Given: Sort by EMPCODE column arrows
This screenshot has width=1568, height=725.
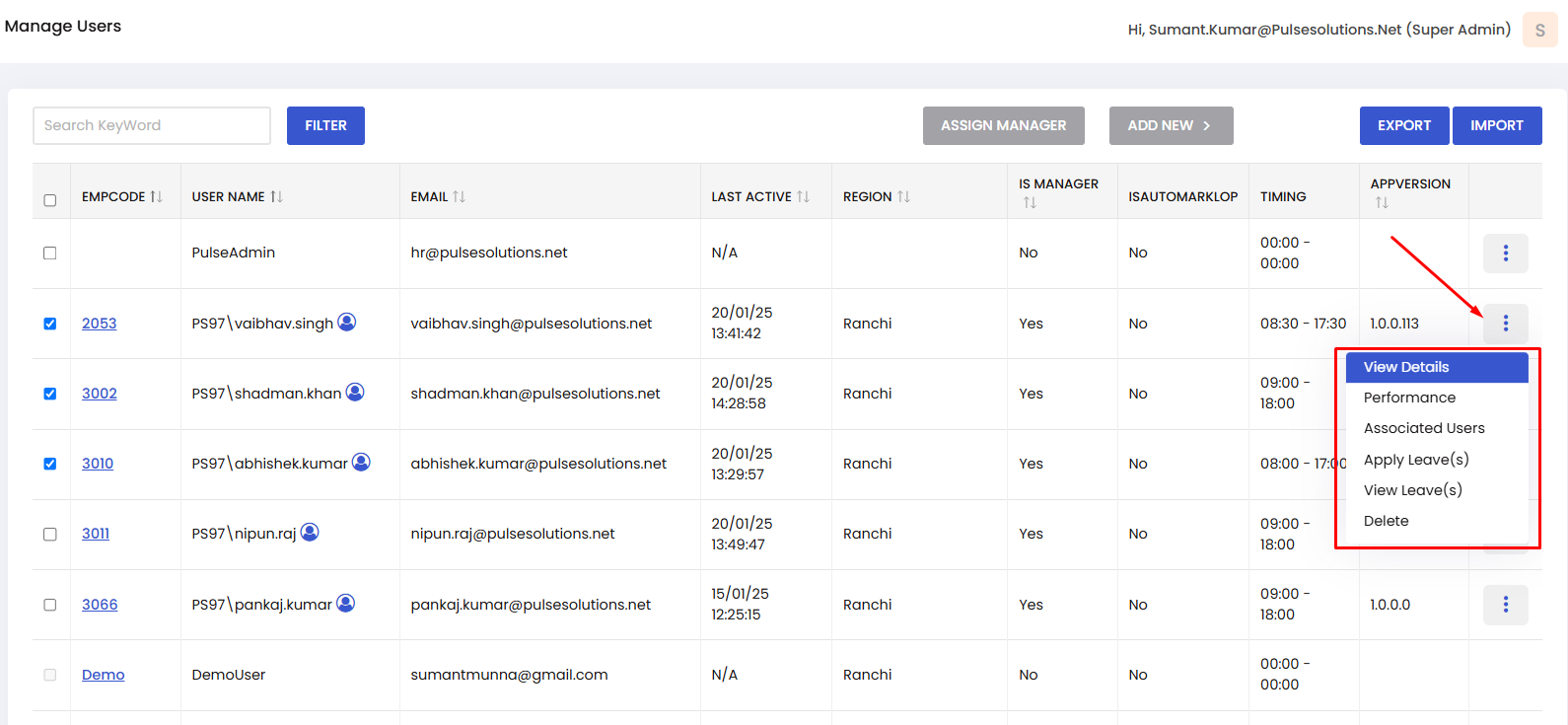Looking at the screenshot, I should pos(157,197).
